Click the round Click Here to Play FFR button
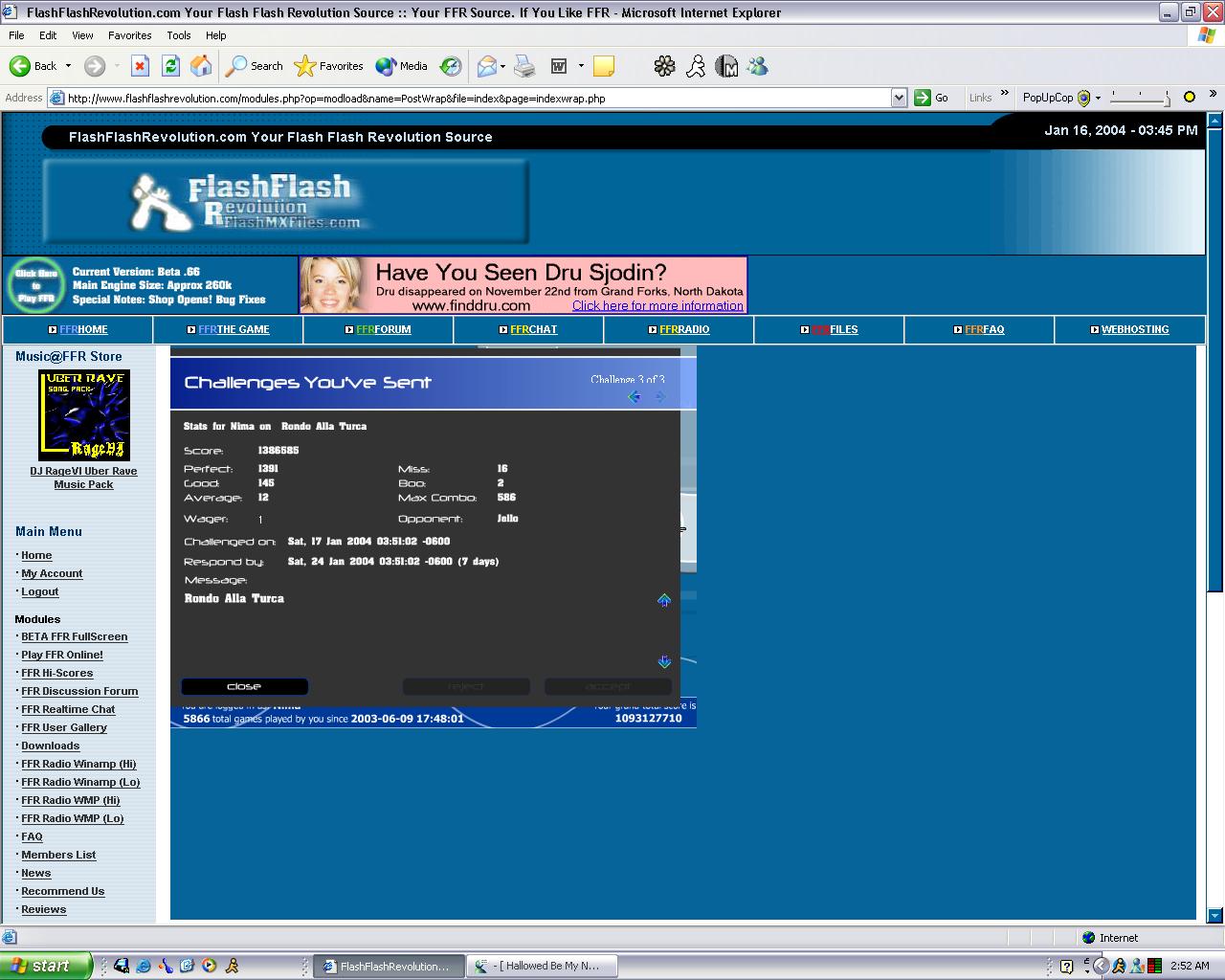This screenshot has width=1225, height=980. tap(36, 285)
